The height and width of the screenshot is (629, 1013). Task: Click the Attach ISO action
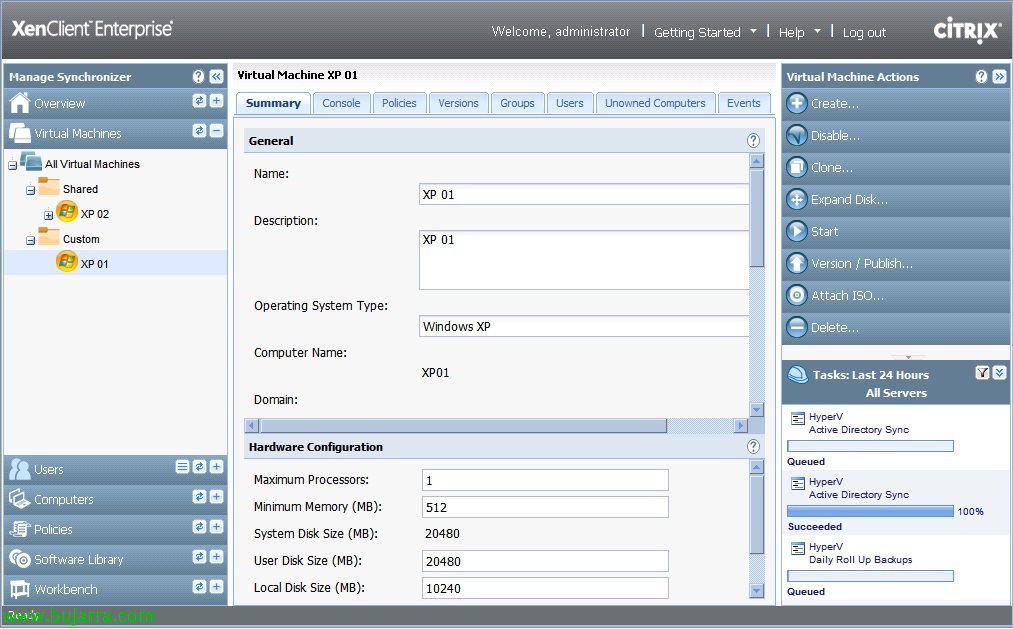coord(896,295)
